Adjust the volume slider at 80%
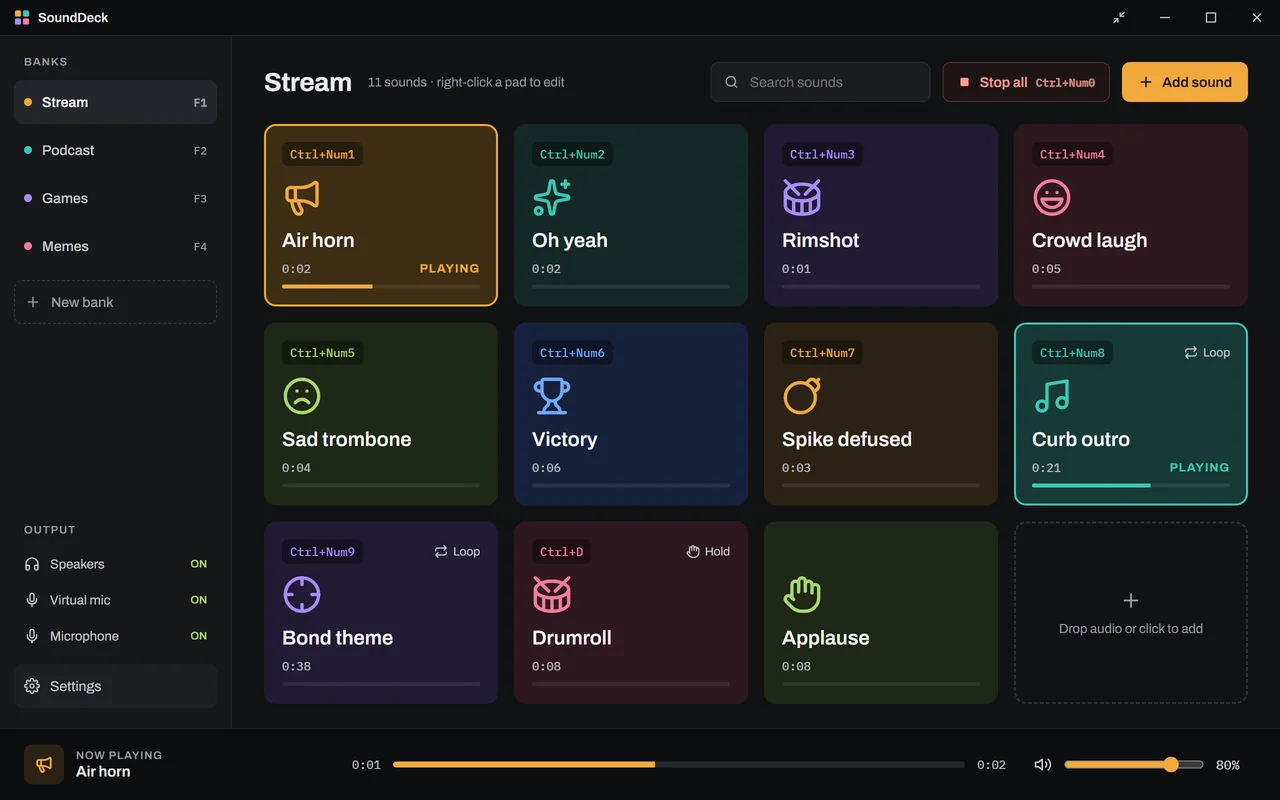The image size is (1280, 800). pos(1134,765)
